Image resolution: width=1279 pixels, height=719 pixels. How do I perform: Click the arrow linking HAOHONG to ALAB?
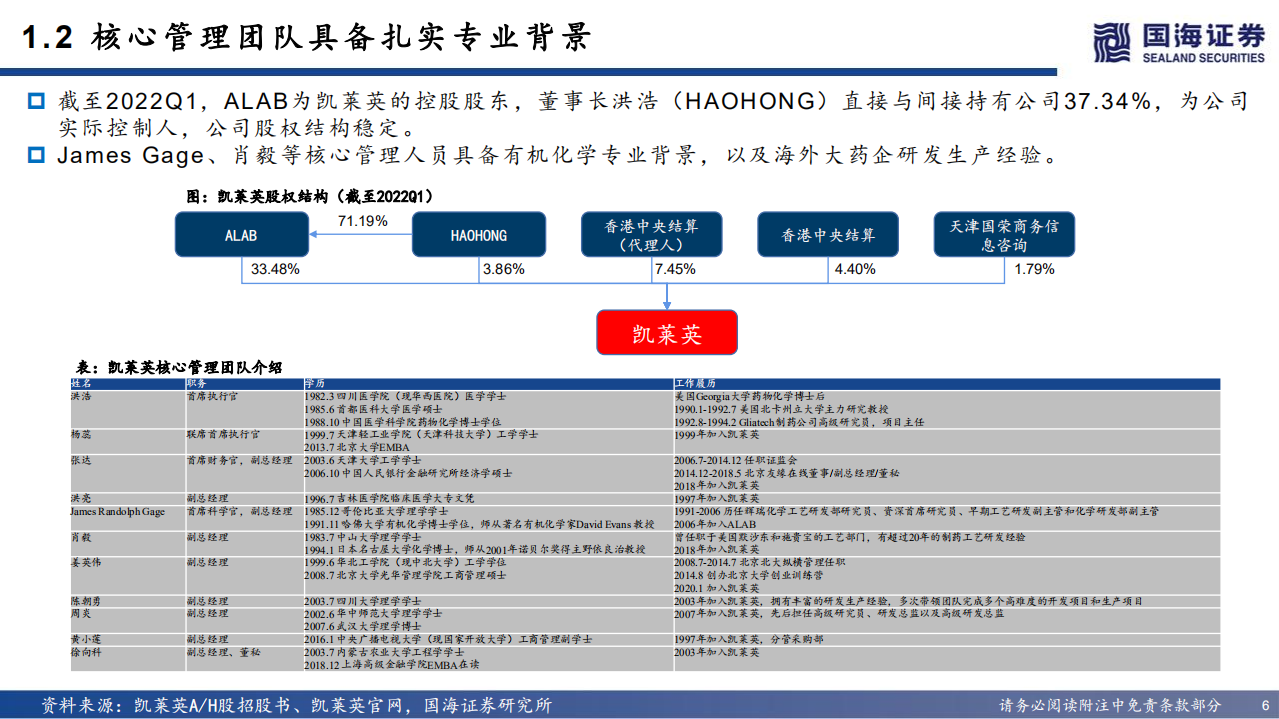click(x=360, y=234)
